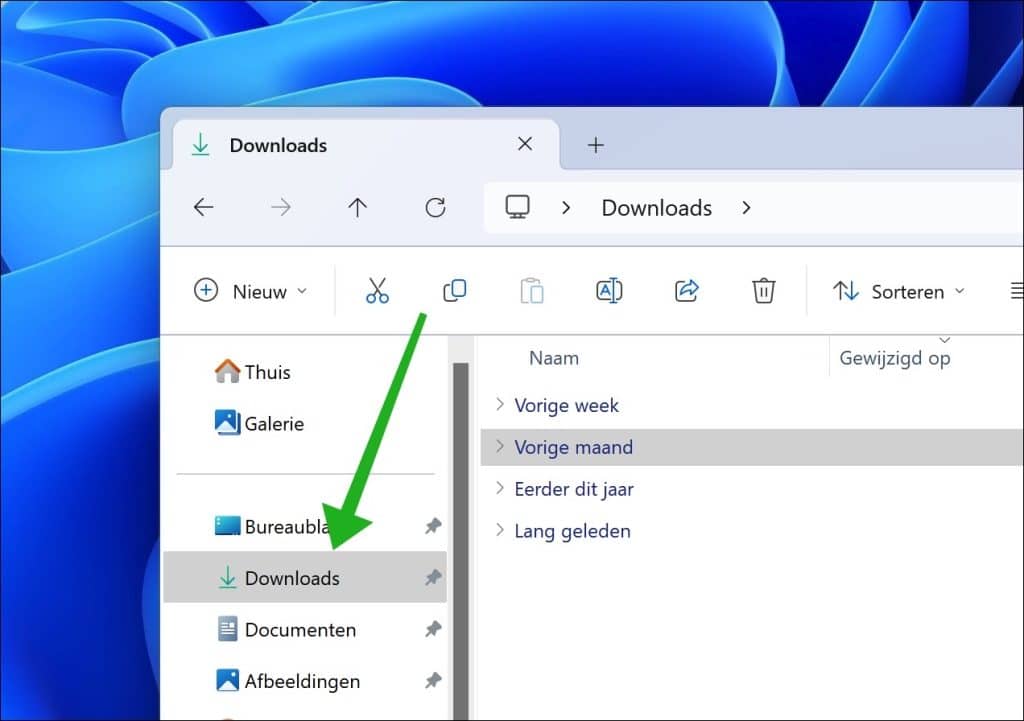Viewport: 1024px width, 721px height.
Task: Select the Eerder dit jaar group label
Action: pos(574,489)
